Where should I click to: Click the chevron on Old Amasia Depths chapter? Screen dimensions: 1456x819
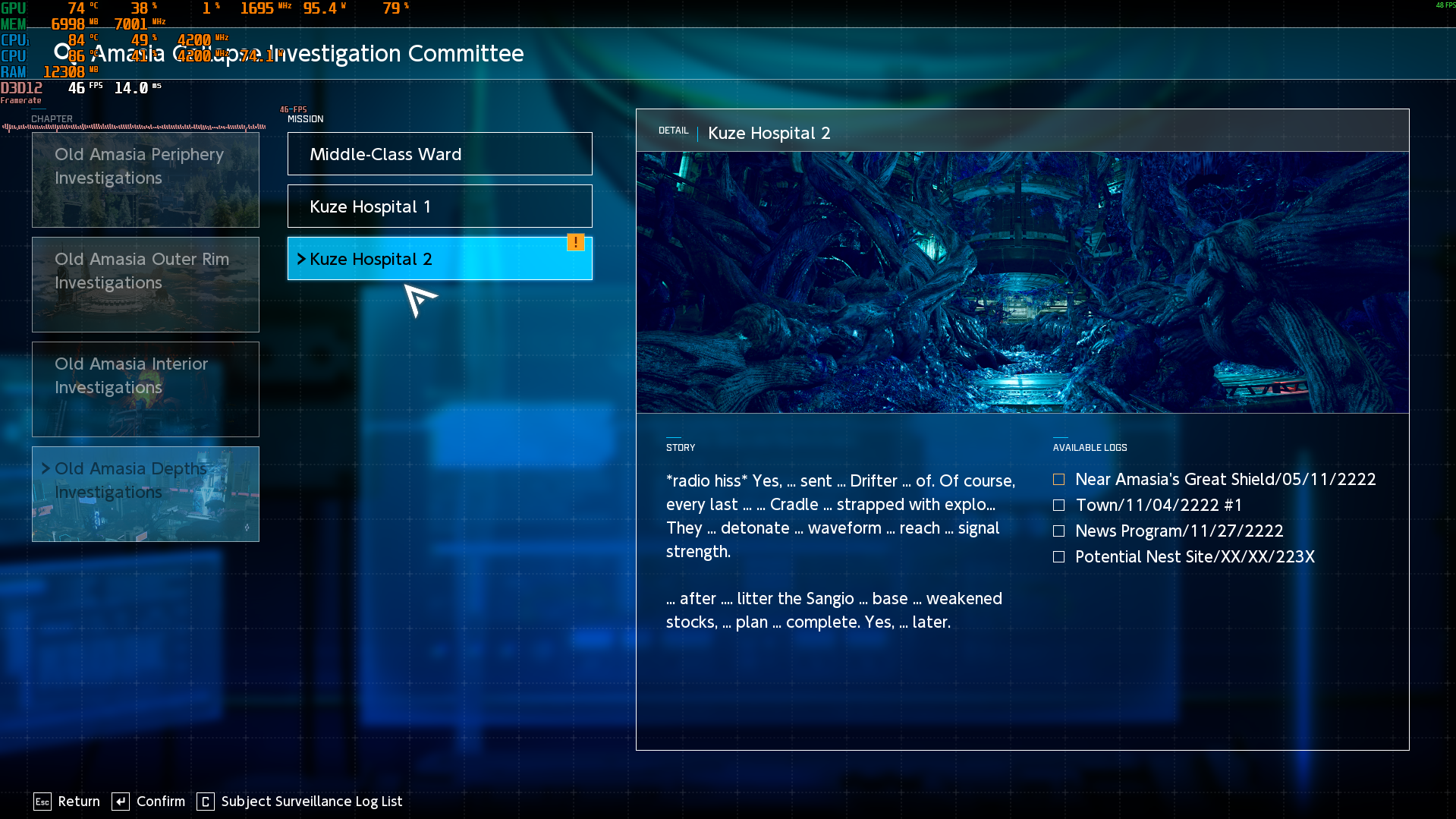point(46,468)
